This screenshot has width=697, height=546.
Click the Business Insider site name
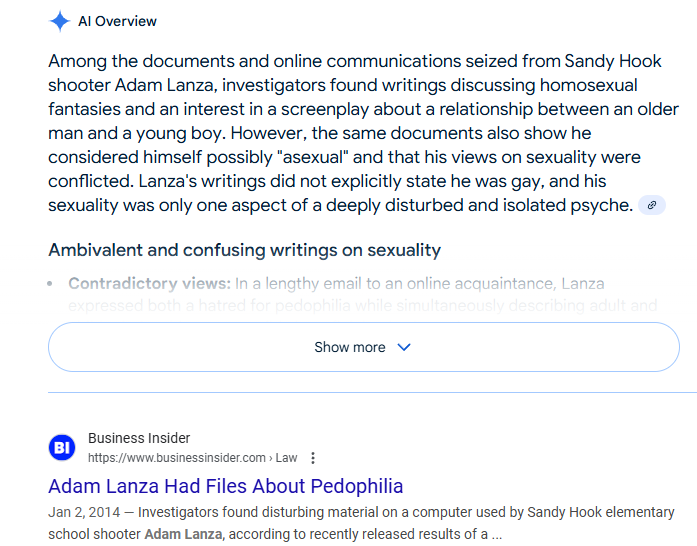(x=139, y=438)
